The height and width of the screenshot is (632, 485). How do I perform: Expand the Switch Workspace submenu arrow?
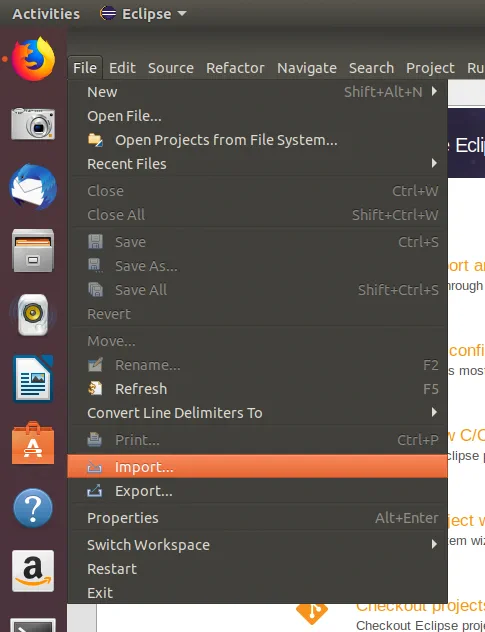pos(434,544)
